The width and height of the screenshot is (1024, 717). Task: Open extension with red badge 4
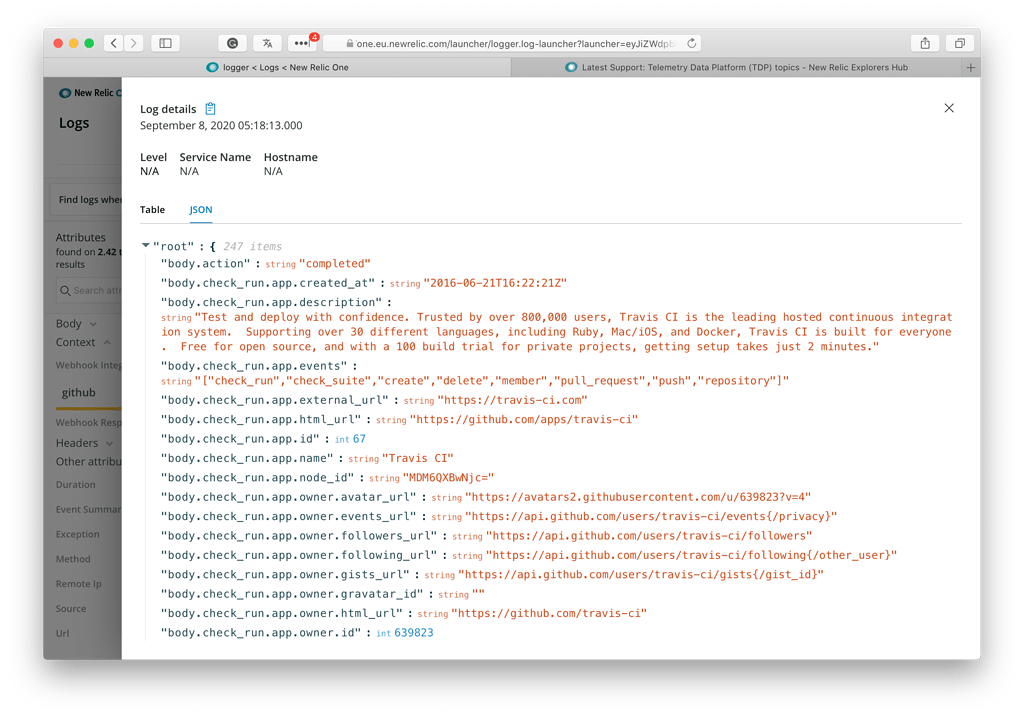pos(302,43)
